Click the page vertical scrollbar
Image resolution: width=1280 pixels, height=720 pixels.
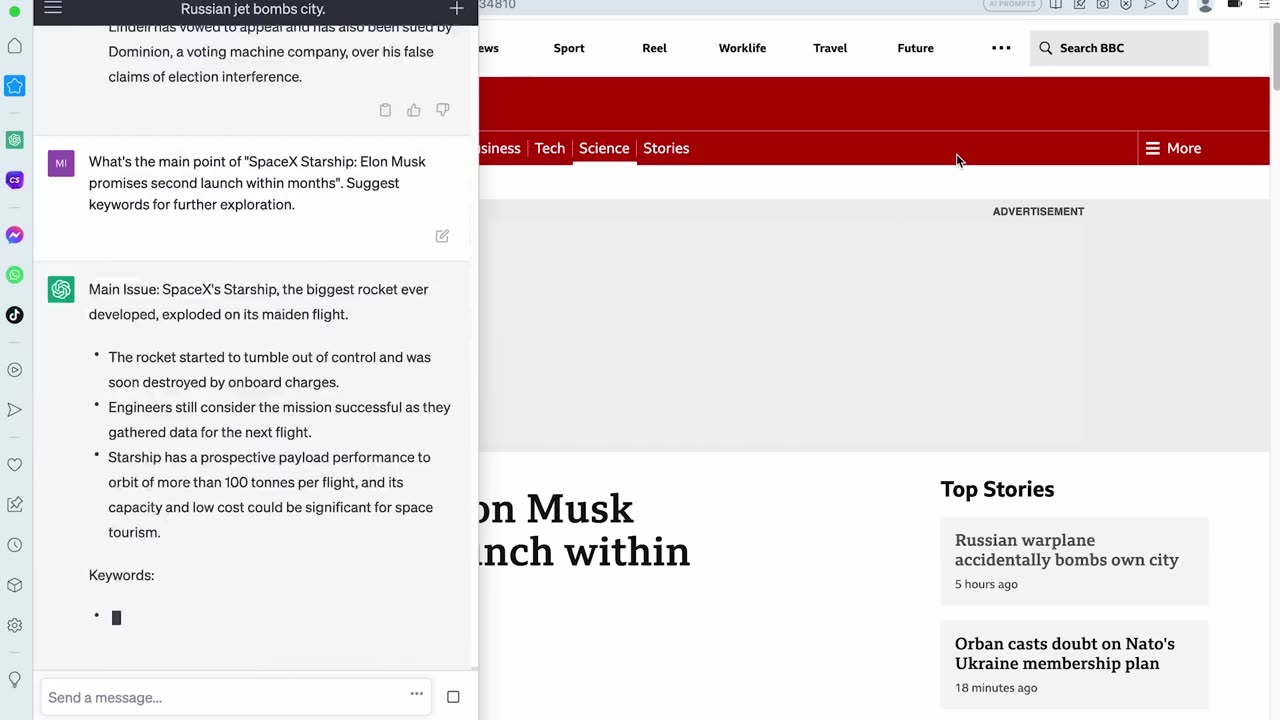(1275, 55)
